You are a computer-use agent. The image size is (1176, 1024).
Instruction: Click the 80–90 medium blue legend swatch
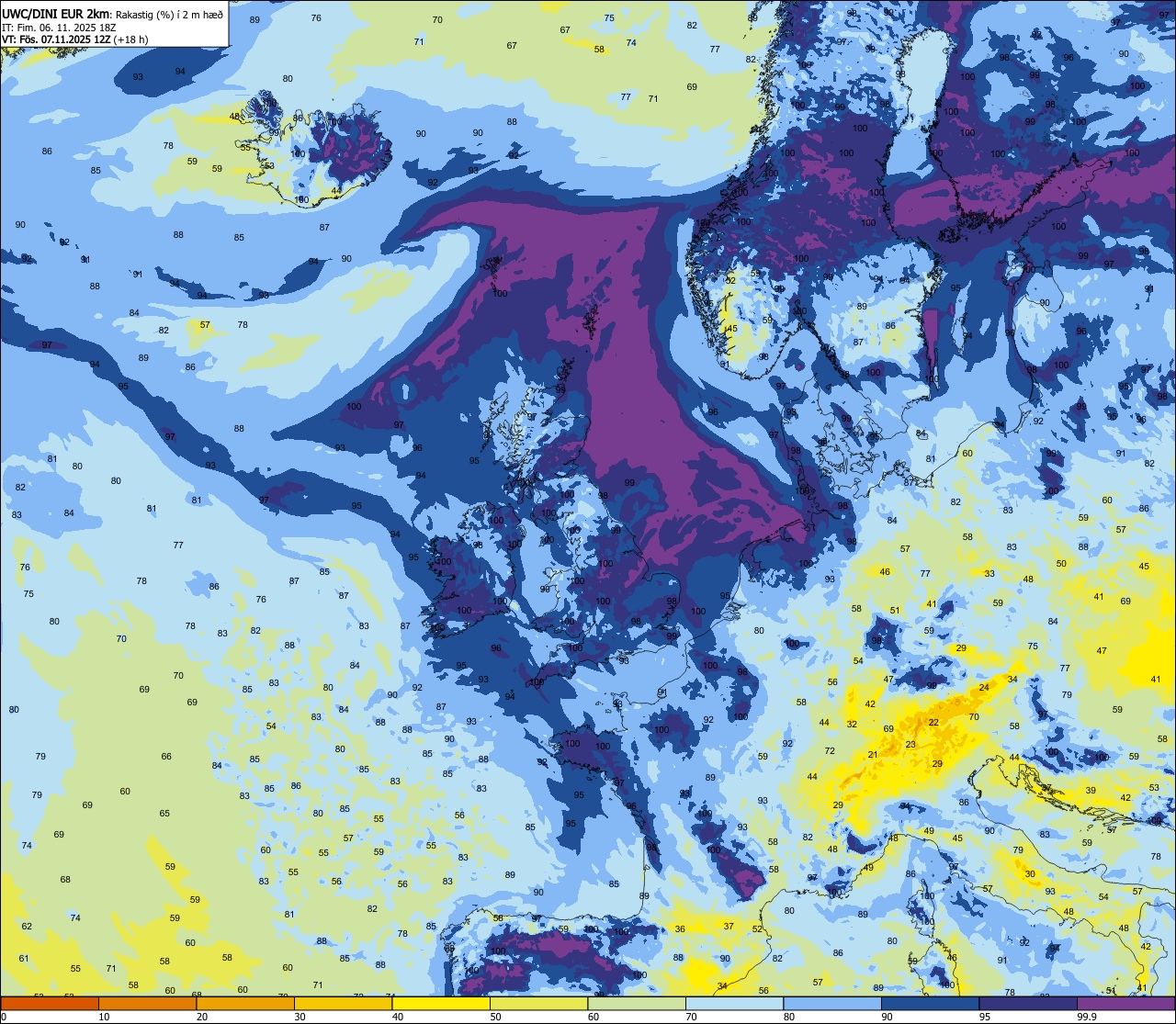coord(832,1003)
